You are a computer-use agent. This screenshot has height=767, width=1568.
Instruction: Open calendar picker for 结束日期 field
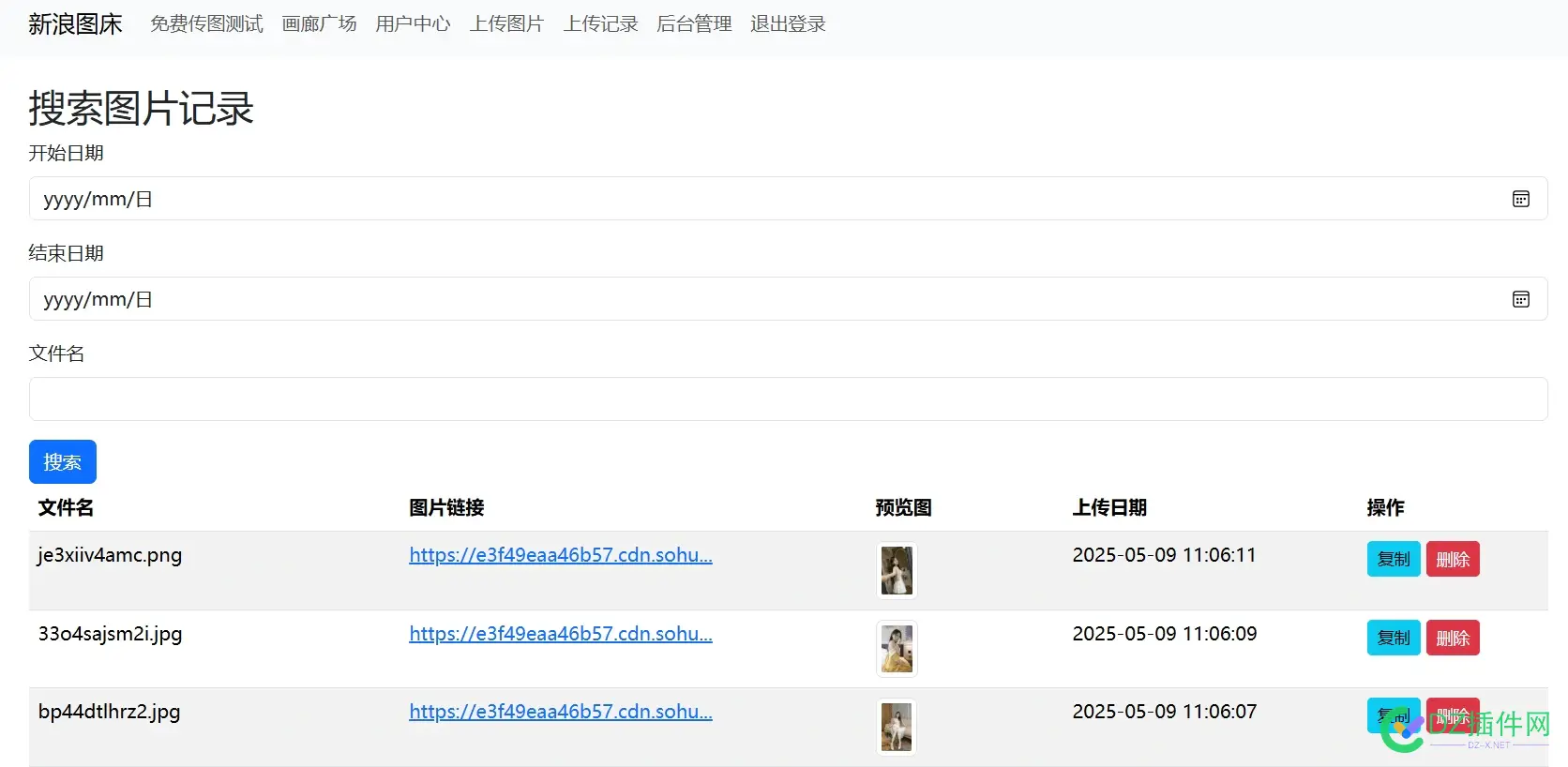pyautogui.click(x=1520, y=299)
